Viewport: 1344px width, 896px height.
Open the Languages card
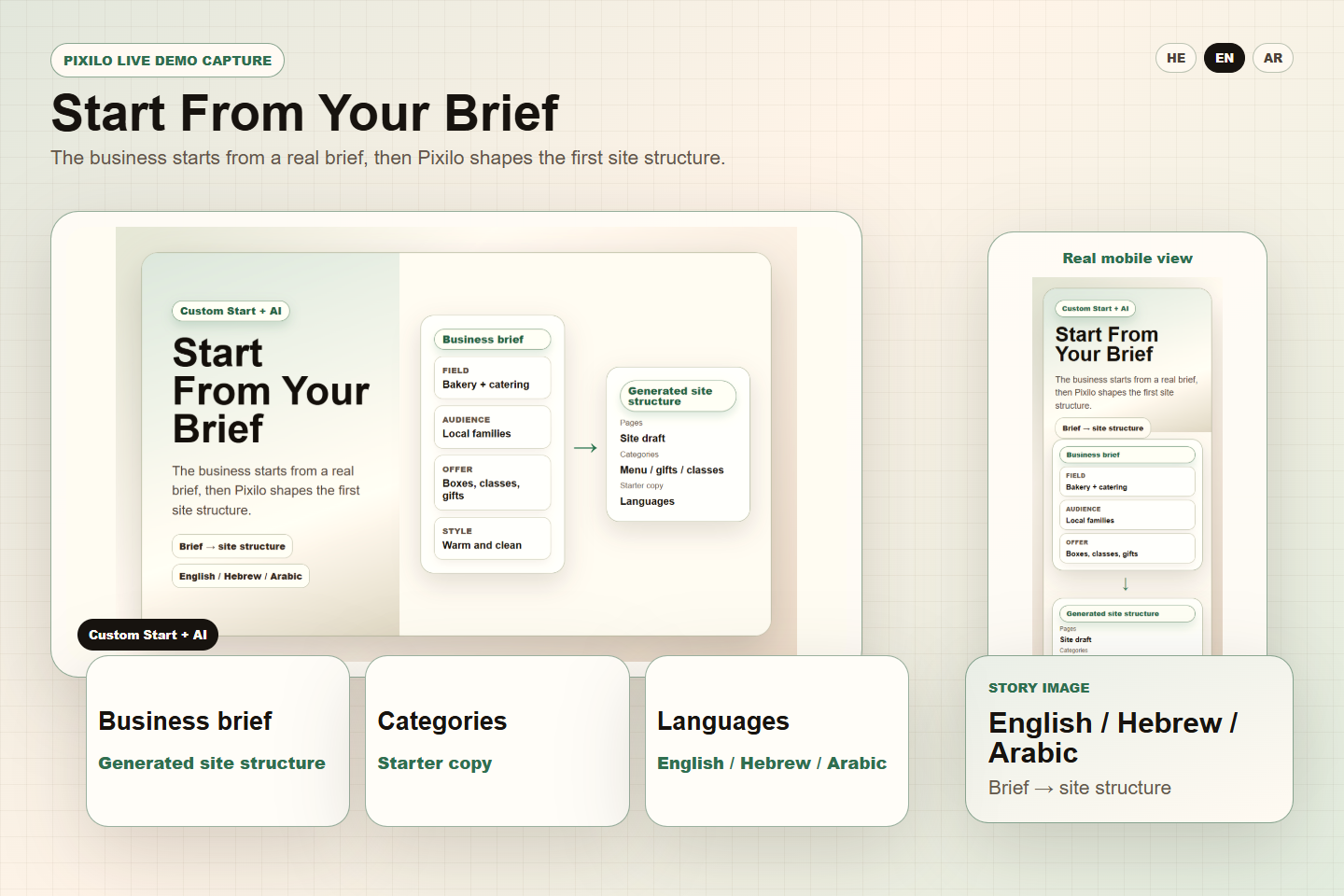(777, 741)
